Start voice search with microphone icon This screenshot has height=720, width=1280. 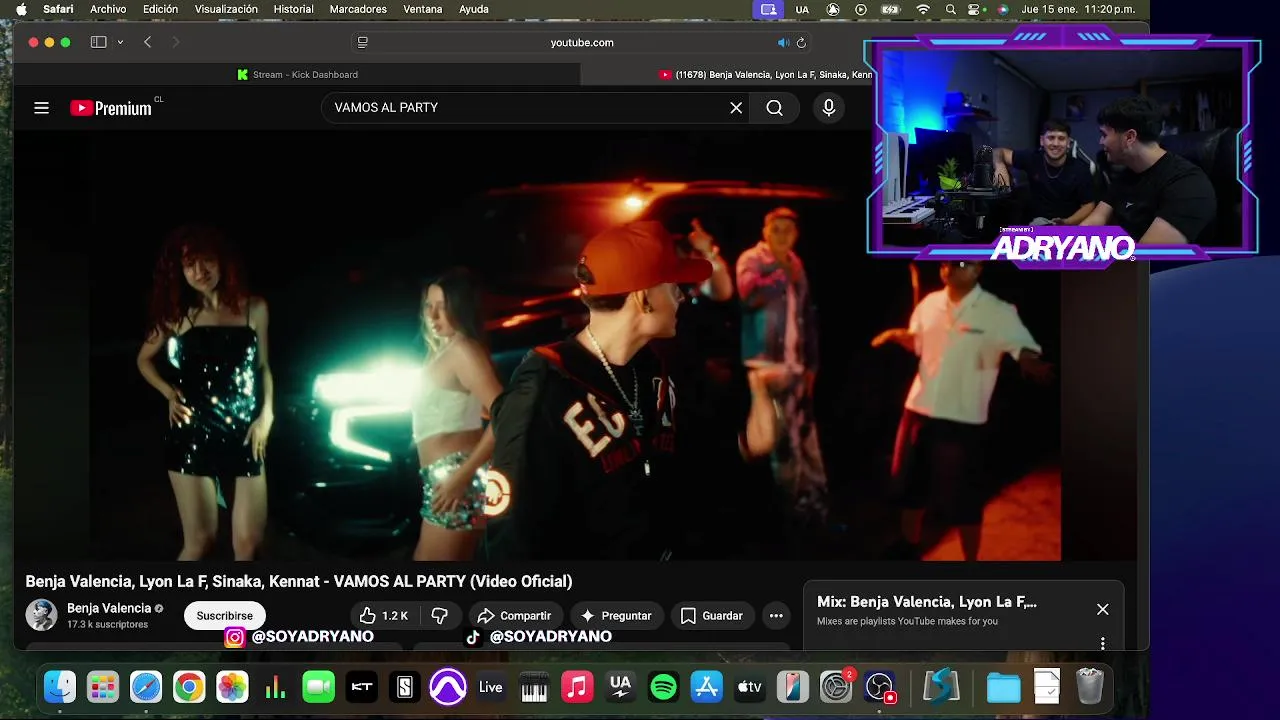(x=828, y=108)
